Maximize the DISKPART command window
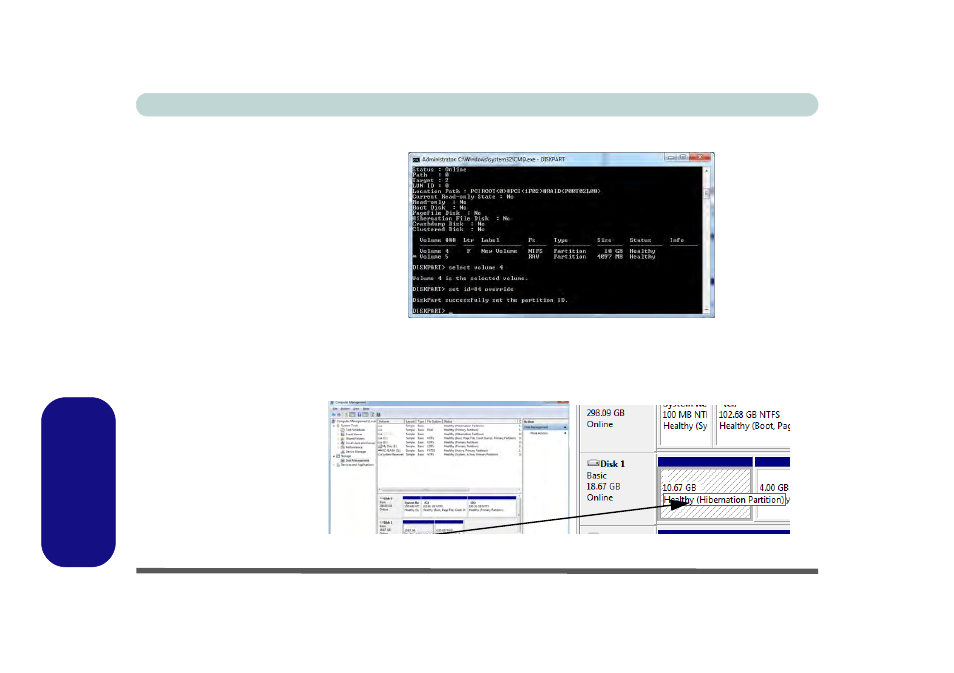This screenshot has width=954, height=673. [684, 157]
